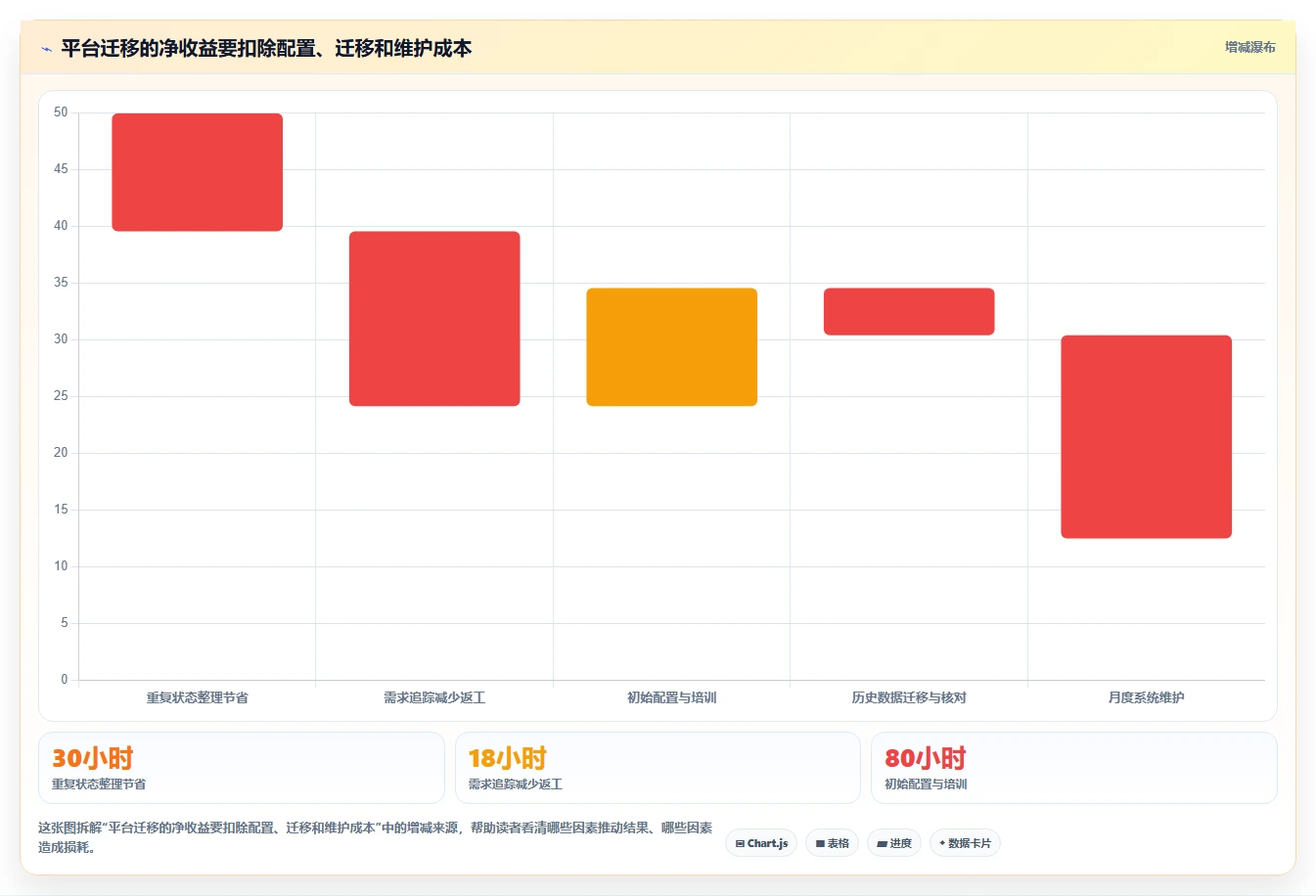
Task: Select the Chart.js chip
Action: pyautogui.click(x=761, y=843)
